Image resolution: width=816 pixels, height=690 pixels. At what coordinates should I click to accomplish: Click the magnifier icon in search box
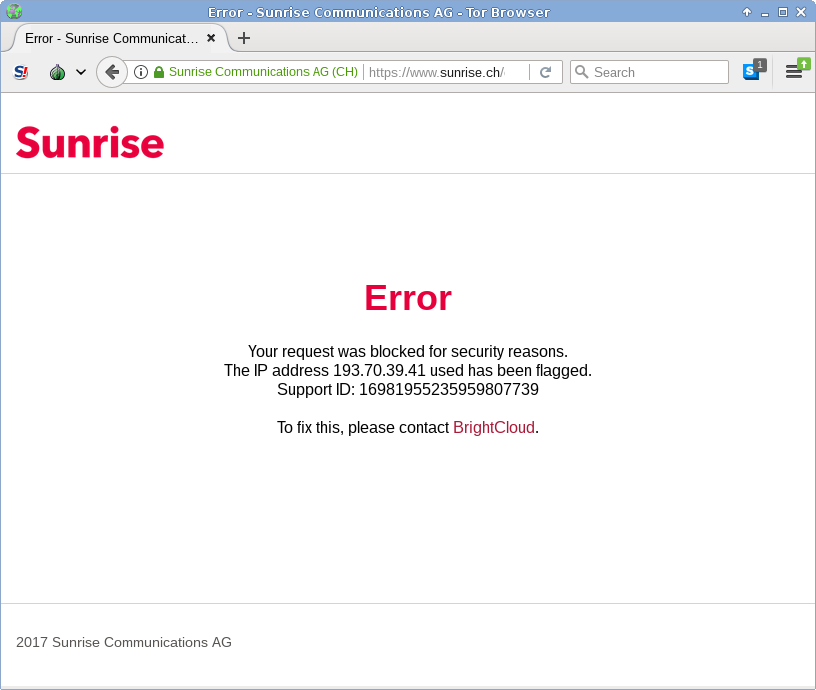(x=581, y=72)
